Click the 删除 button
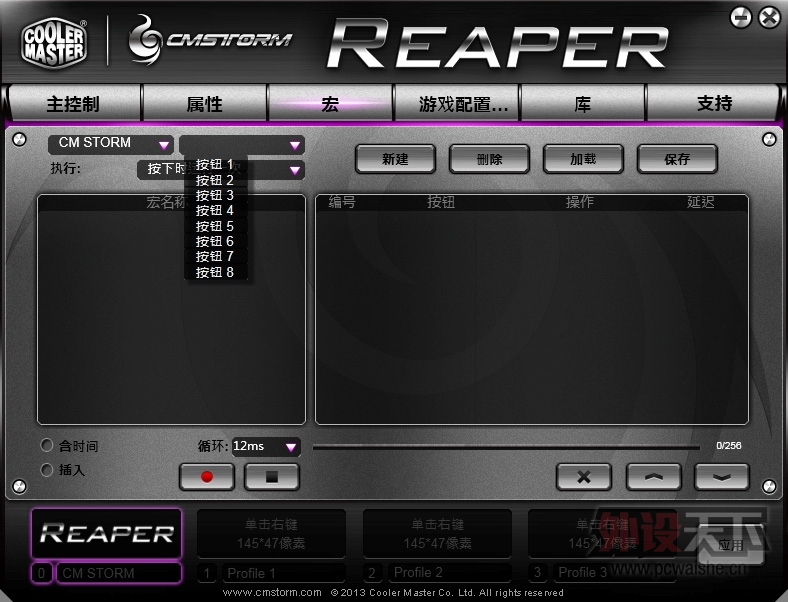 [x=489, y=159]
